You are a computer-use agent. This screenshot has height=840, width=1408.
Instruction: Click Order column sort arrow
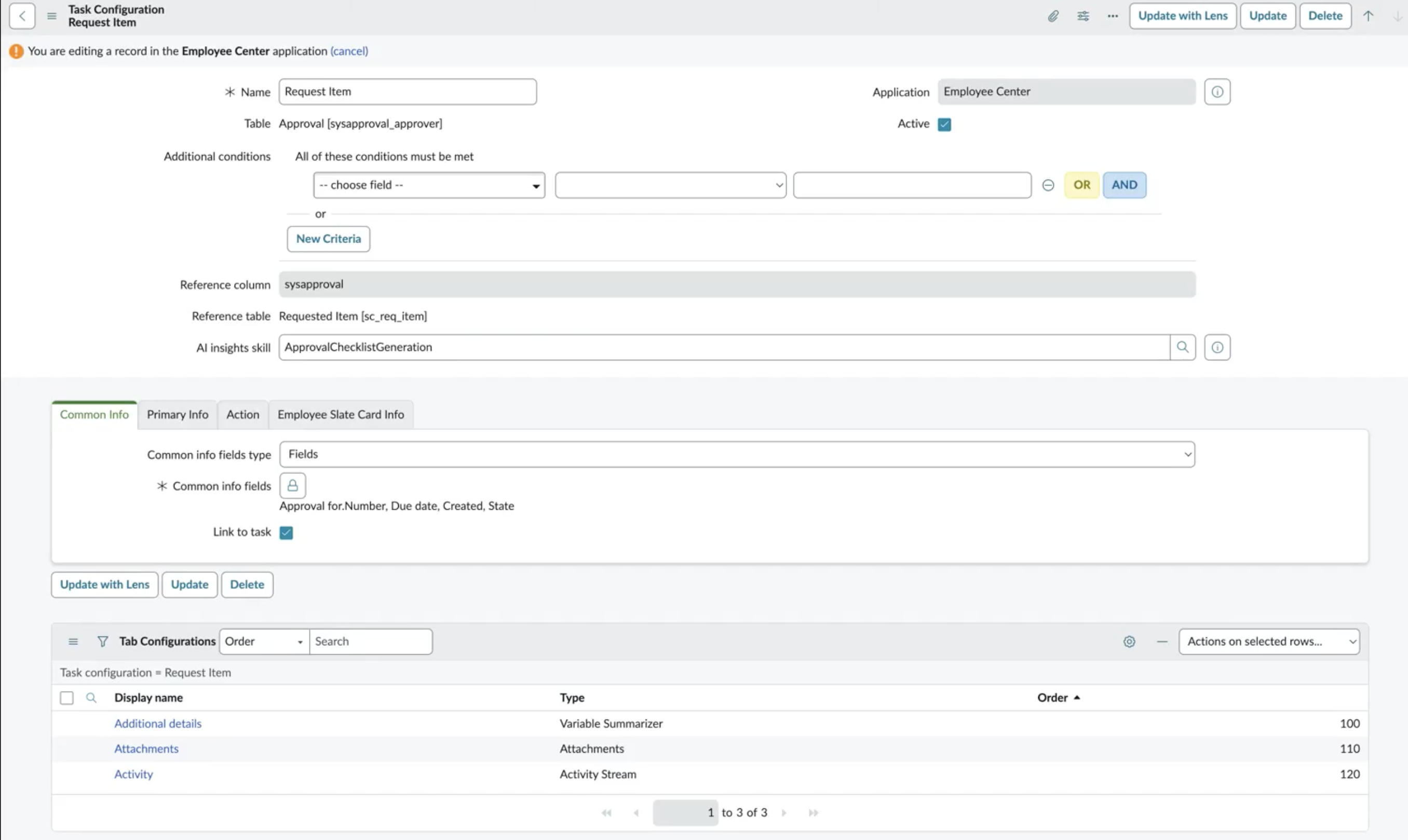point(1077,697)
